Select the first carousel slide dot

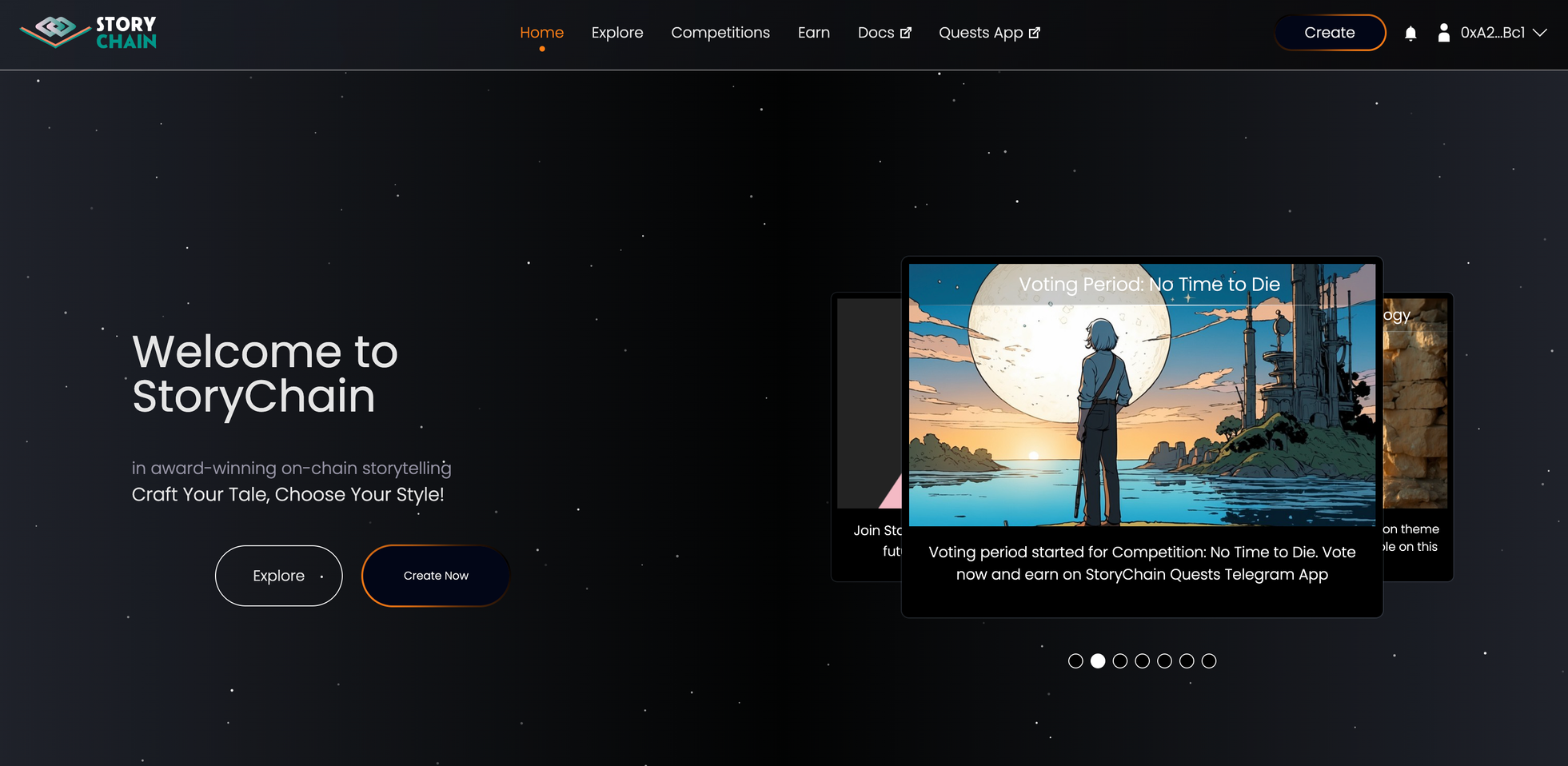[1075, 661]
